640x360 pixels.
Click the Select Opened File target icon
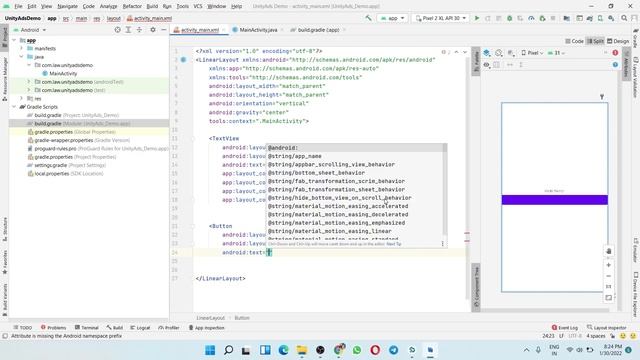(118, 30)
